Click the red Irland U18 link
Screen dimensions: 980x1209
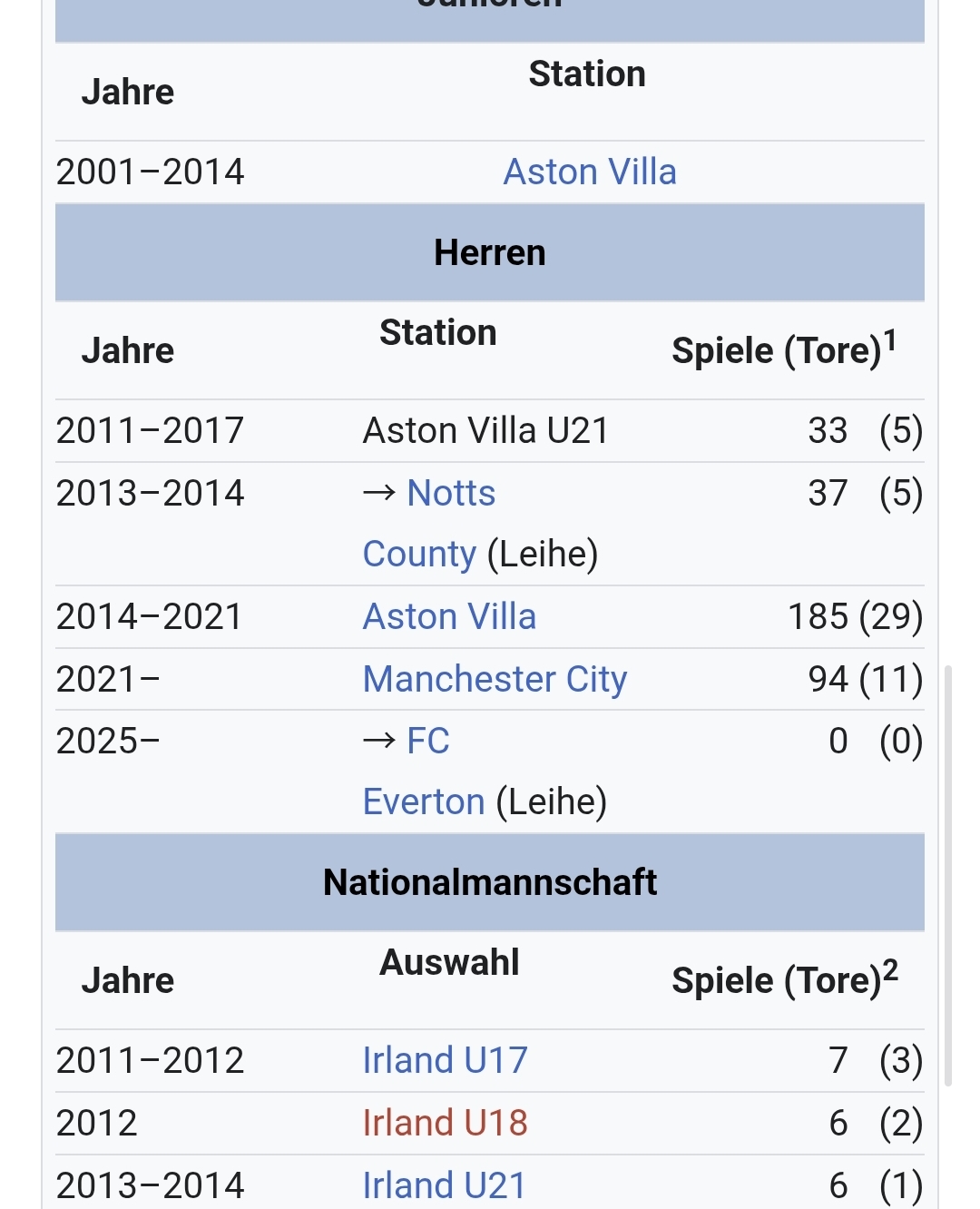click(x=445, y=1123)
